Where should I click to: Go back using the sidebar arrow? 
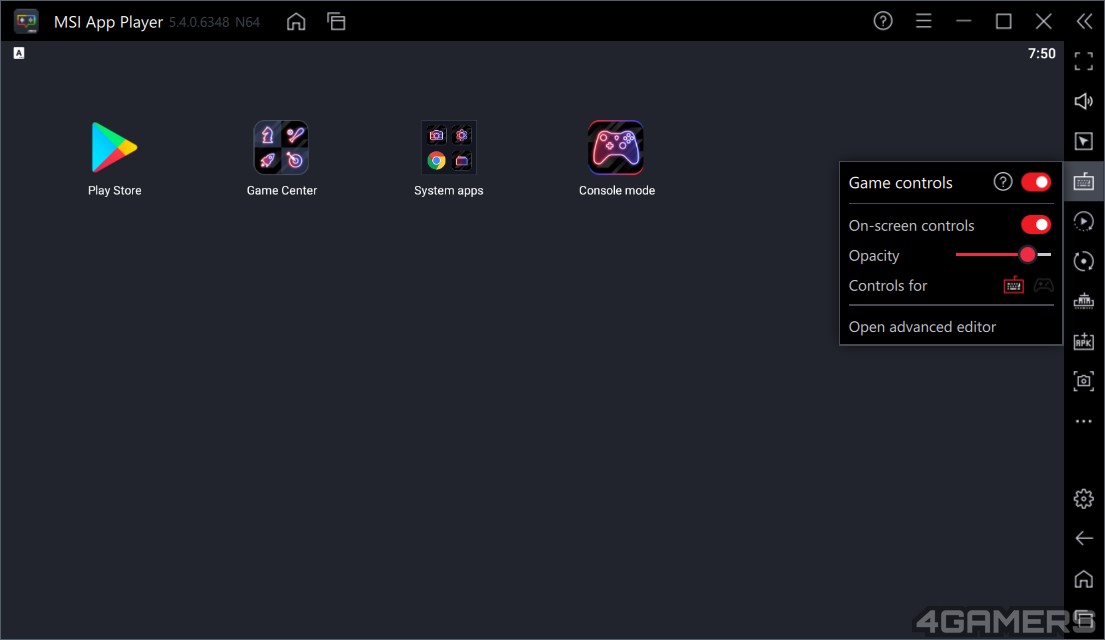(x=1084, y=539)
